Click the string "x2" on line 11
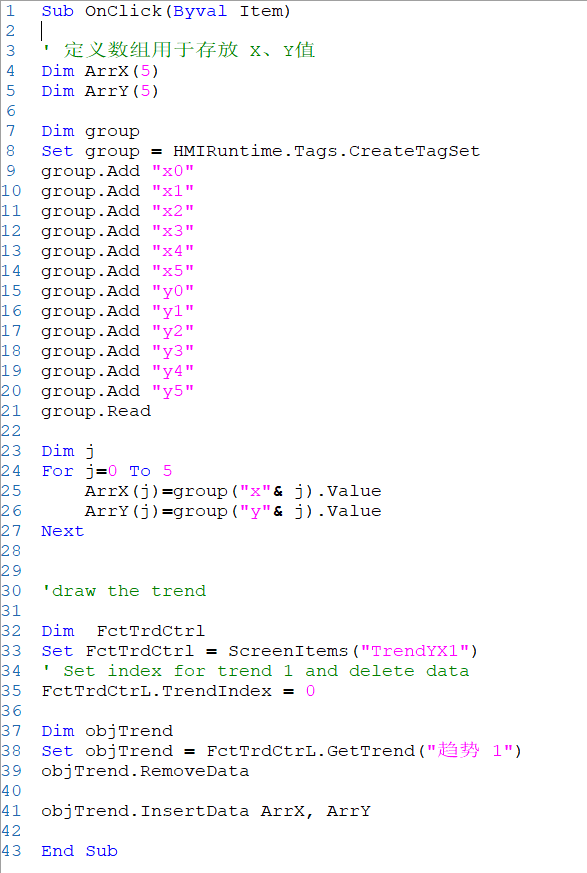This screenshot has width=587, height=873. tap(173, 211)
